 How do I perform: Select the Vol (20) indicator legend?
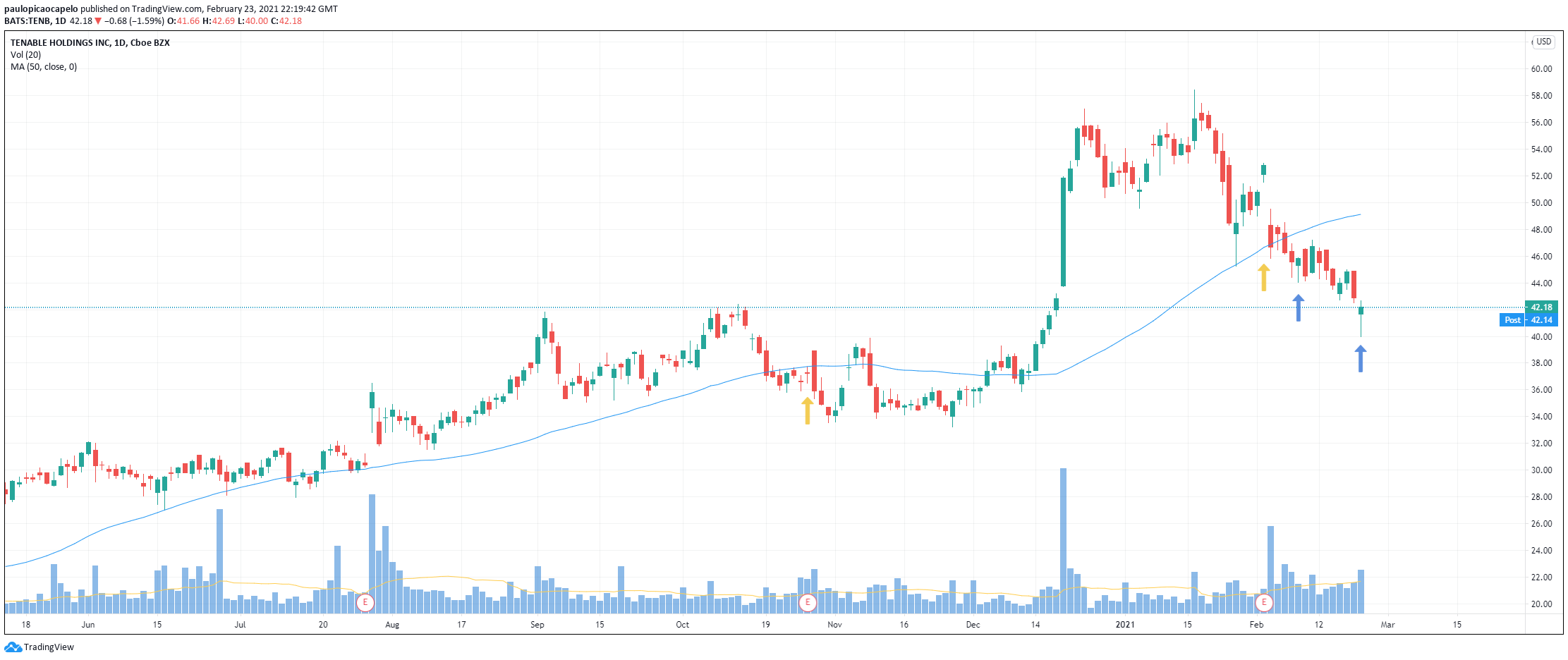pyautogui.click(x=26, y=54)
